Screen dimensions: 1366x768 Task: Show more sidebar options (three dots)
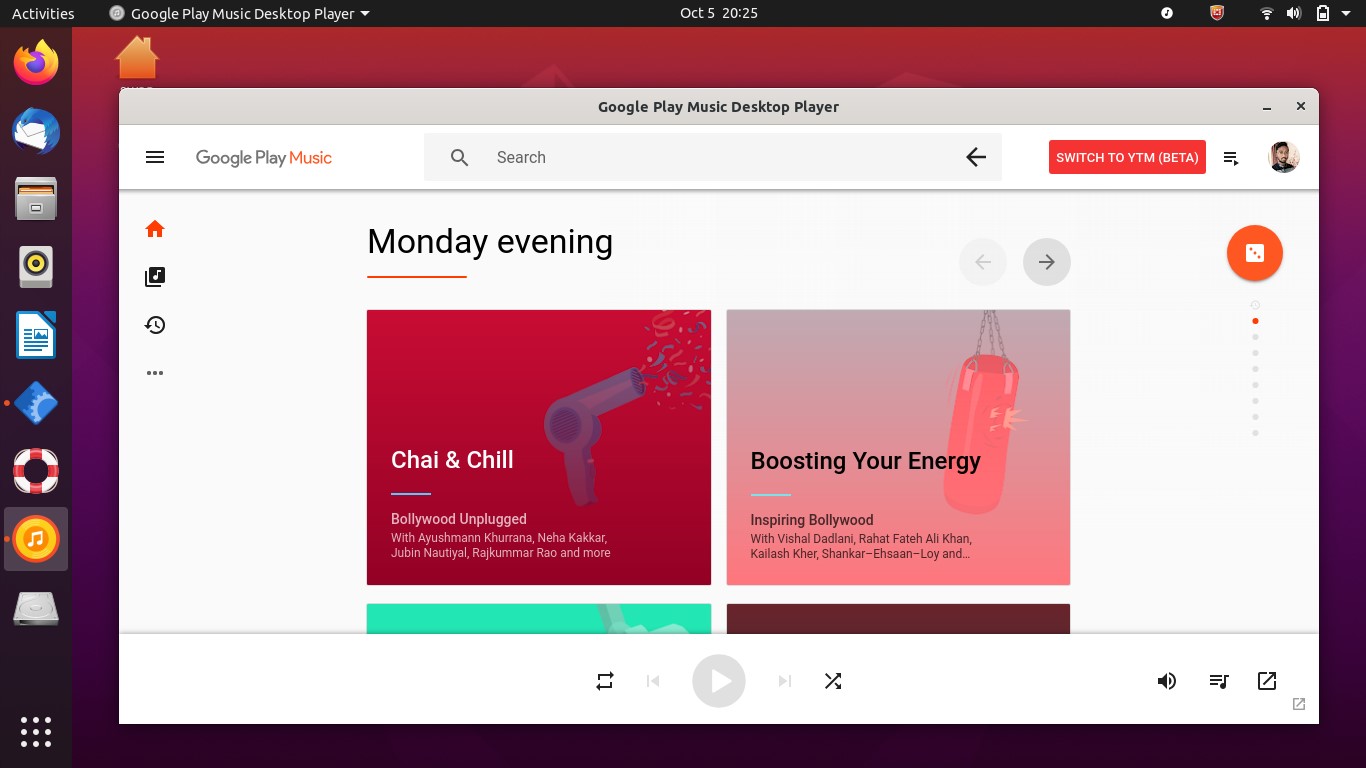click(x=155, y=373)
